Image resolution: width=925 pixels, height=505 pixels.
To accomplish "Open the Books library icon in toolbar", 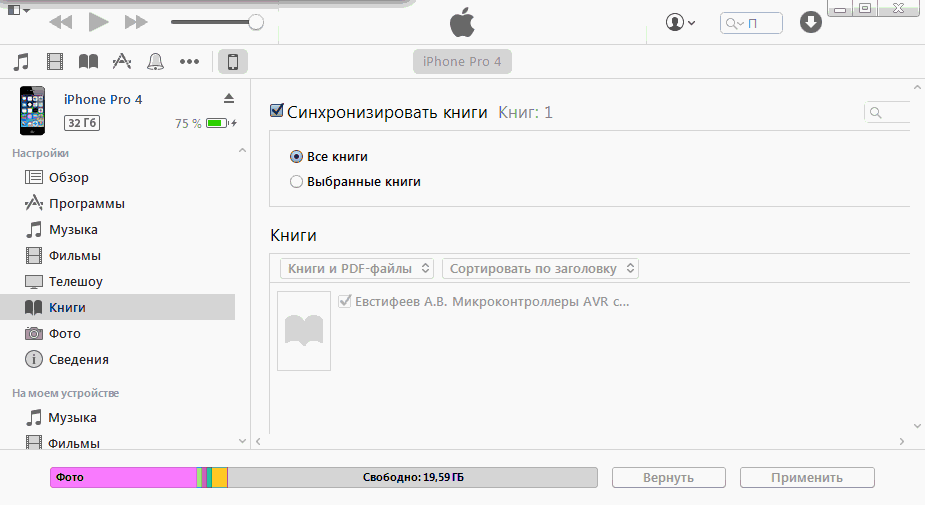I will 88,61.
